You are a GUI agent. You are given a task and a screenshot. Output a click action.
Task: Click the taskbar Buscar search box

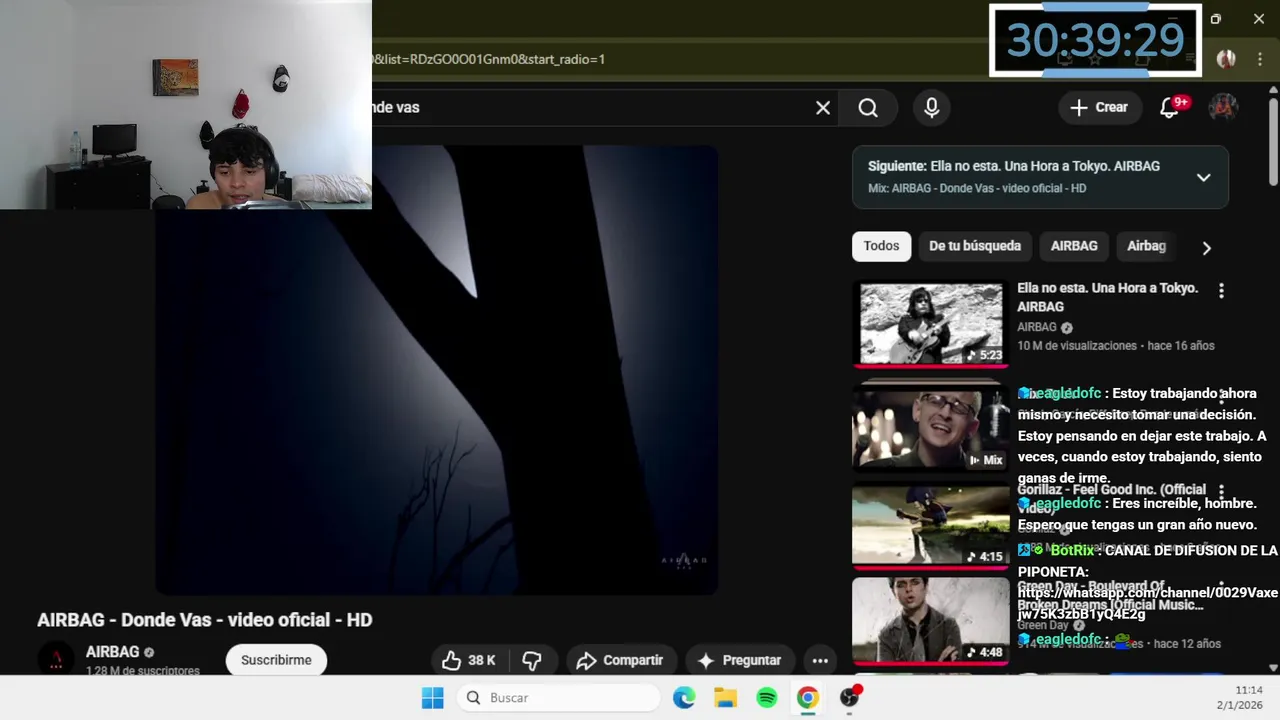tap(560, 698)
